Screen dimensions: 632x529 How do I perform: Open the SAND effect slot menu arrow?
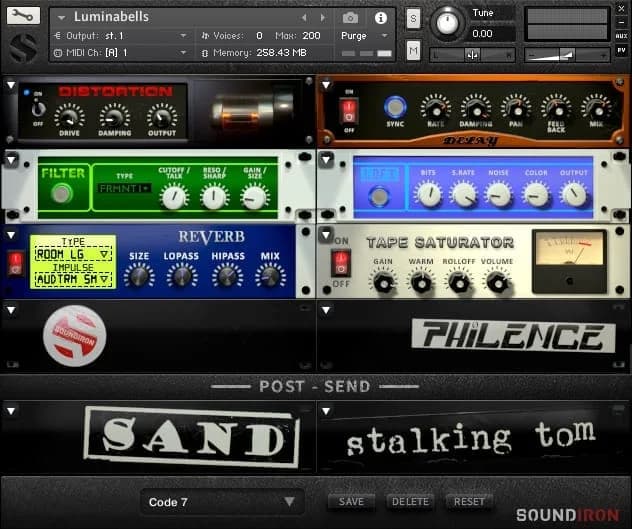coord(10,410)
